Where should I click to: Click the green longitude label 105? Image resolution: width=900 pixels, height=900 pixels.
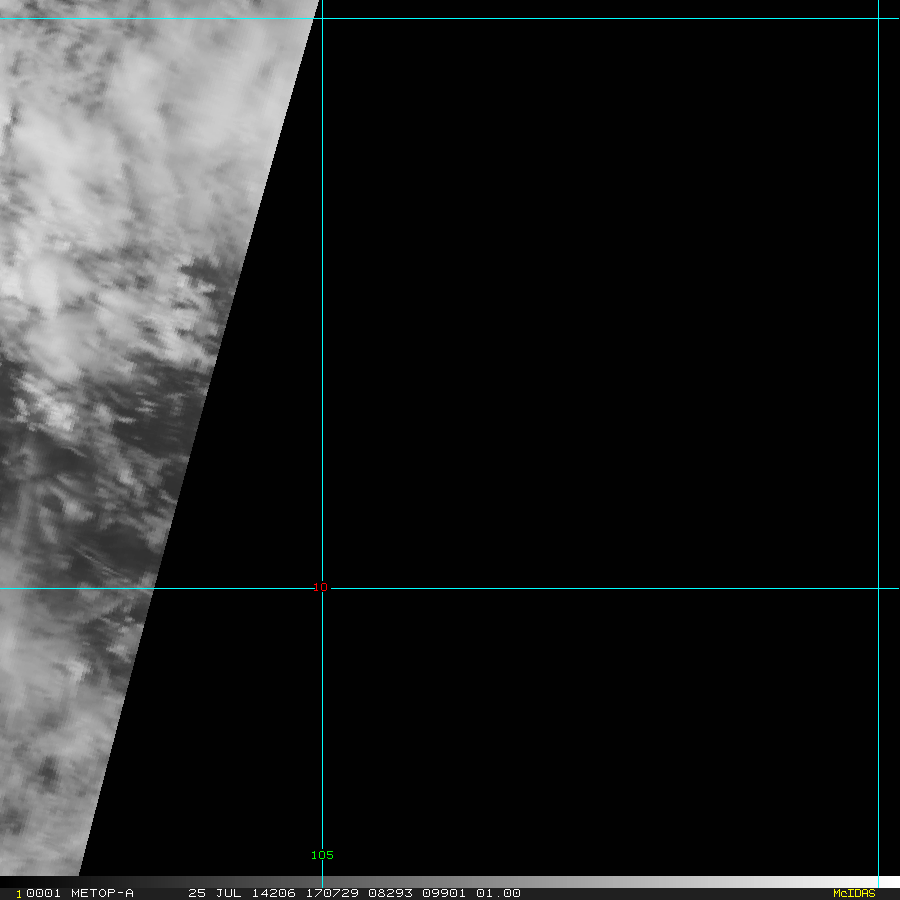pyautogui.click(x=322, y=855)
